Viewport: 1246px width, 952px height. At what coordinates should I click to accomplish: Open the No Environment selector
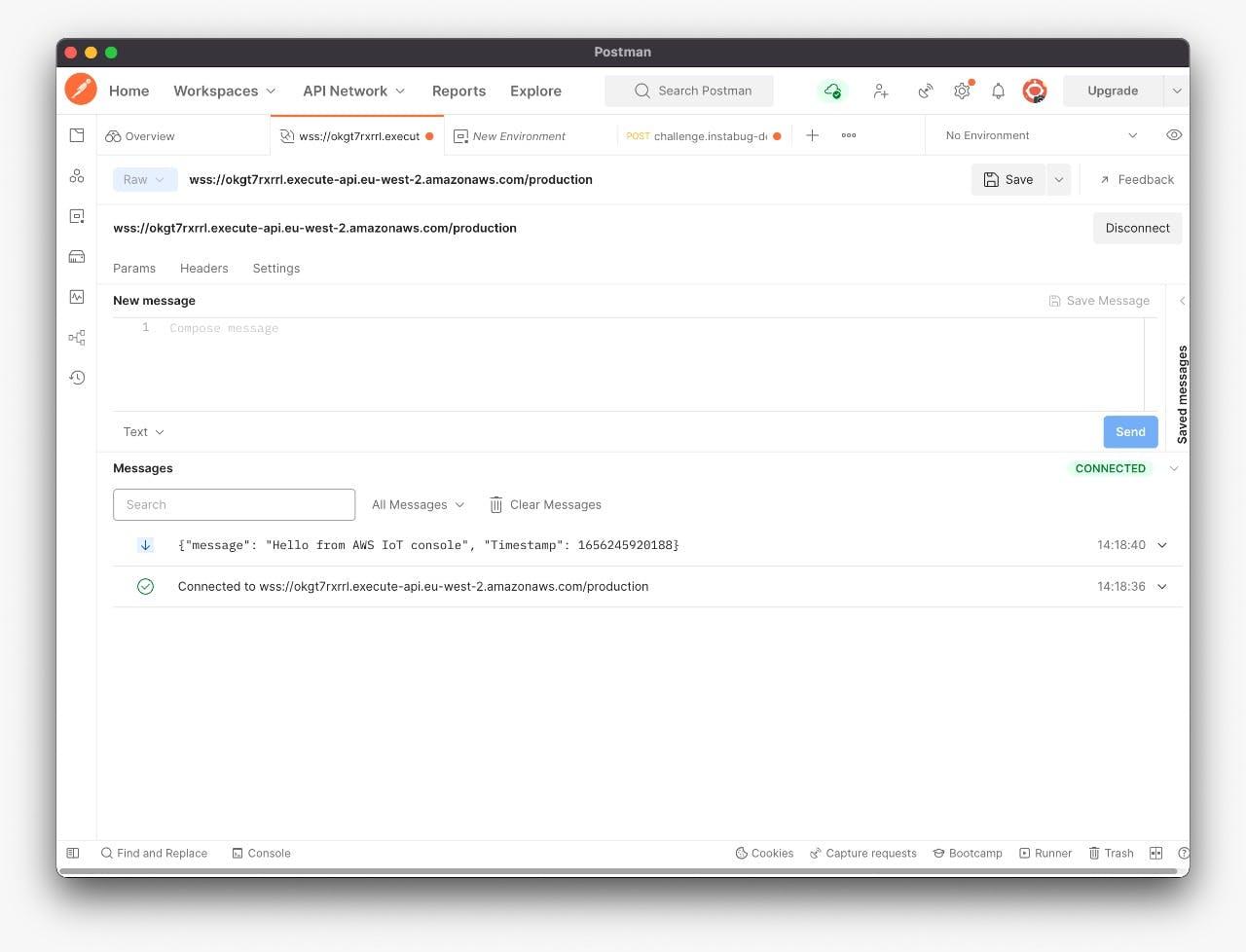(1041, 135)
